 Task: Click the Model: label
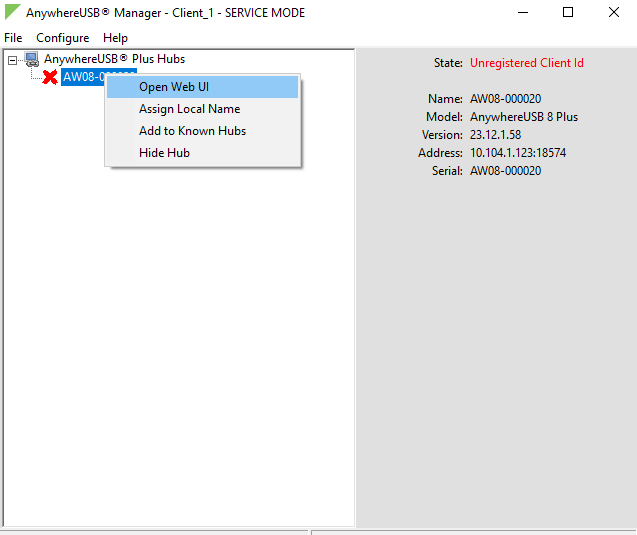click(x=444, y=117)
